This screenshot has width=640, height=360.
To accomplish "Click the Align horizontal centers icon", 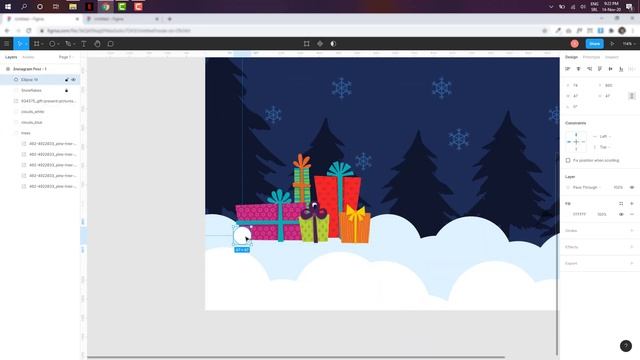I will click(x=578, y=69).
